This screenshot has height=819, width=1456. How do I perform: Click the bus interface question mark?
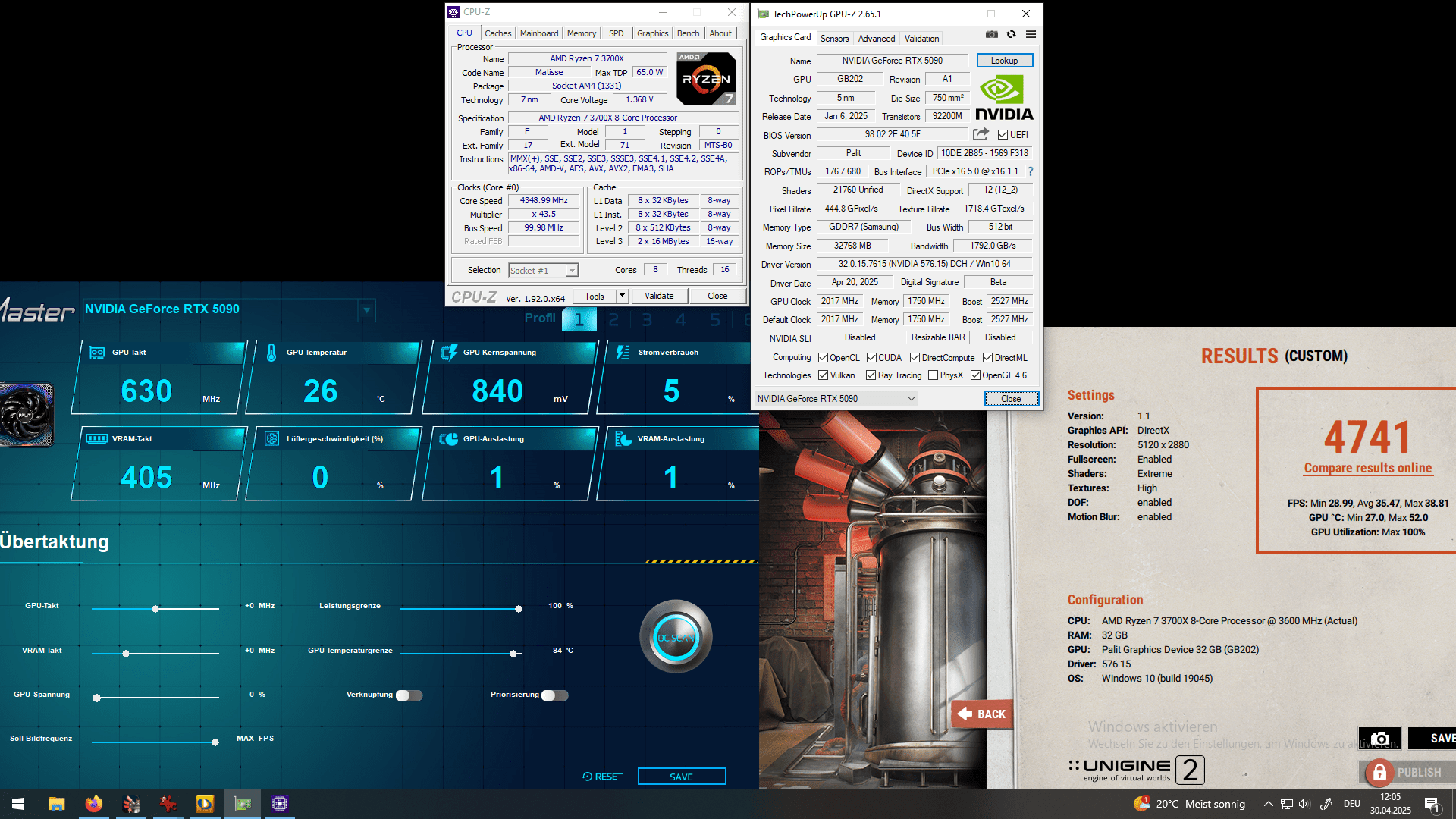[x=1031, y=171]
